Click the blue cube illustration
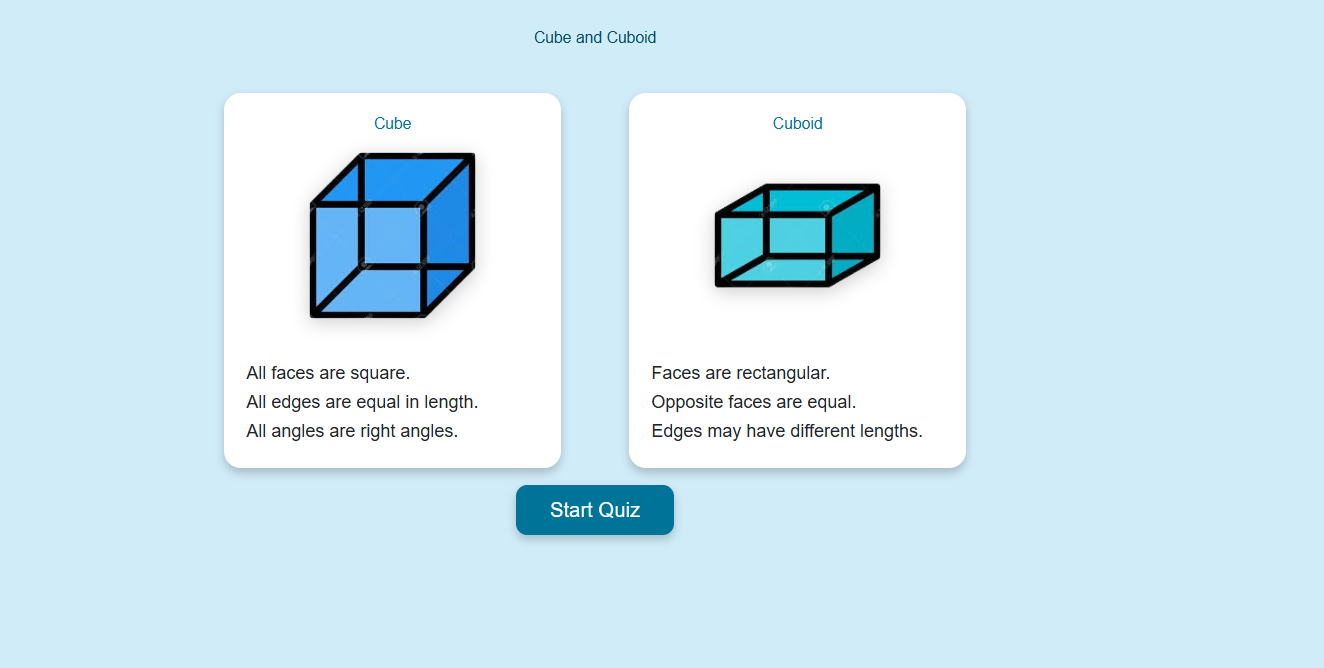This screenshot has width=1324, height=668. tap(392, 236)
